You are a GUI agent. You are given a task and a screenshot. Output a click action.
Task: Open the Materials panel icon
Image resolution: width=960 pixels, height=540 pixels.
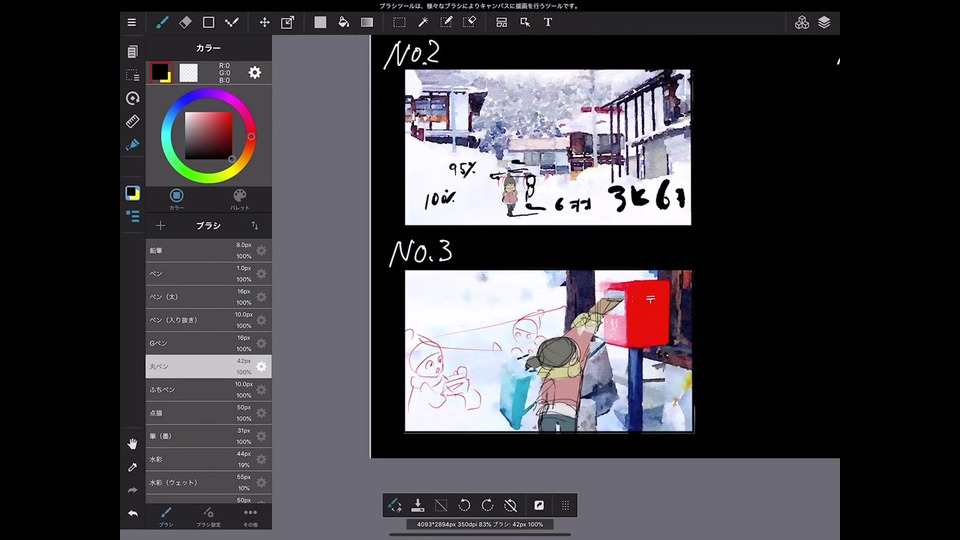(801, 23)
